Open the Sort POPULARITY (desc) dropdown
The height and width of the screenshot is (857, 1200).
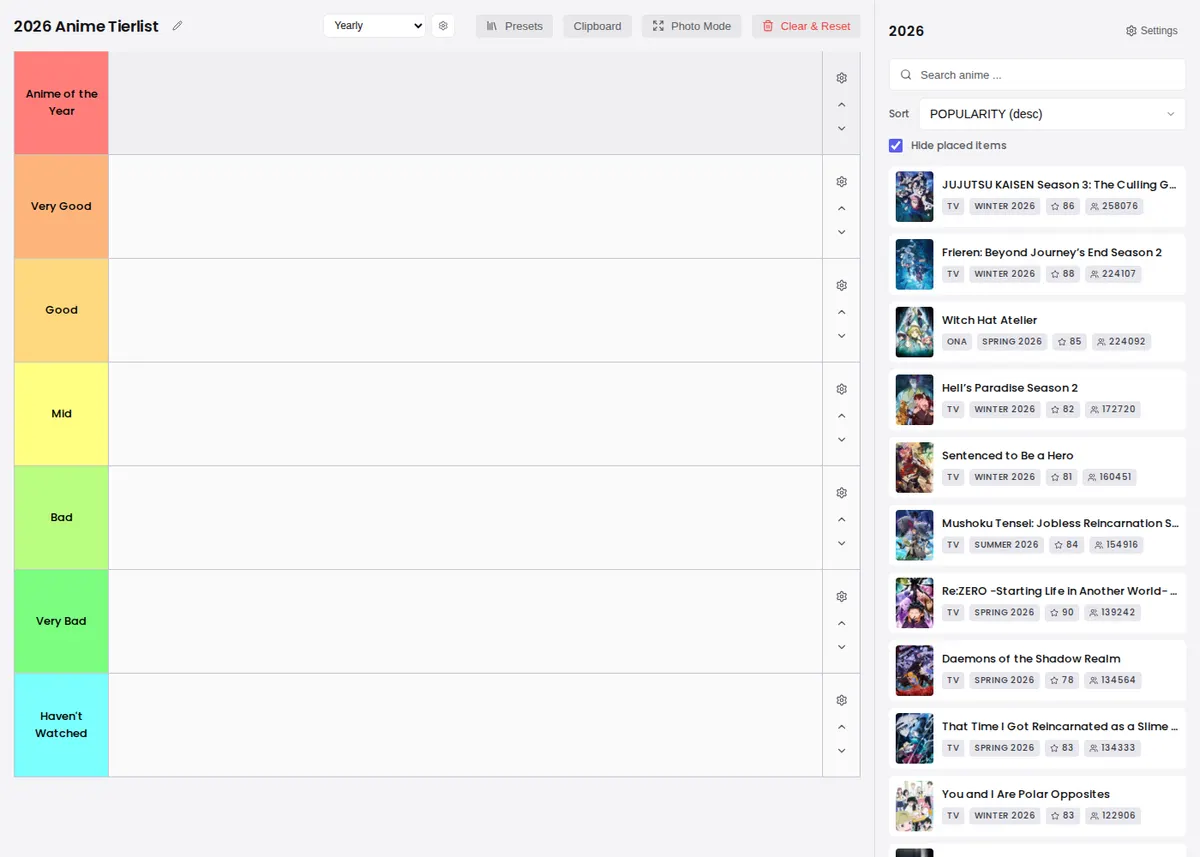click(1052, 114)
